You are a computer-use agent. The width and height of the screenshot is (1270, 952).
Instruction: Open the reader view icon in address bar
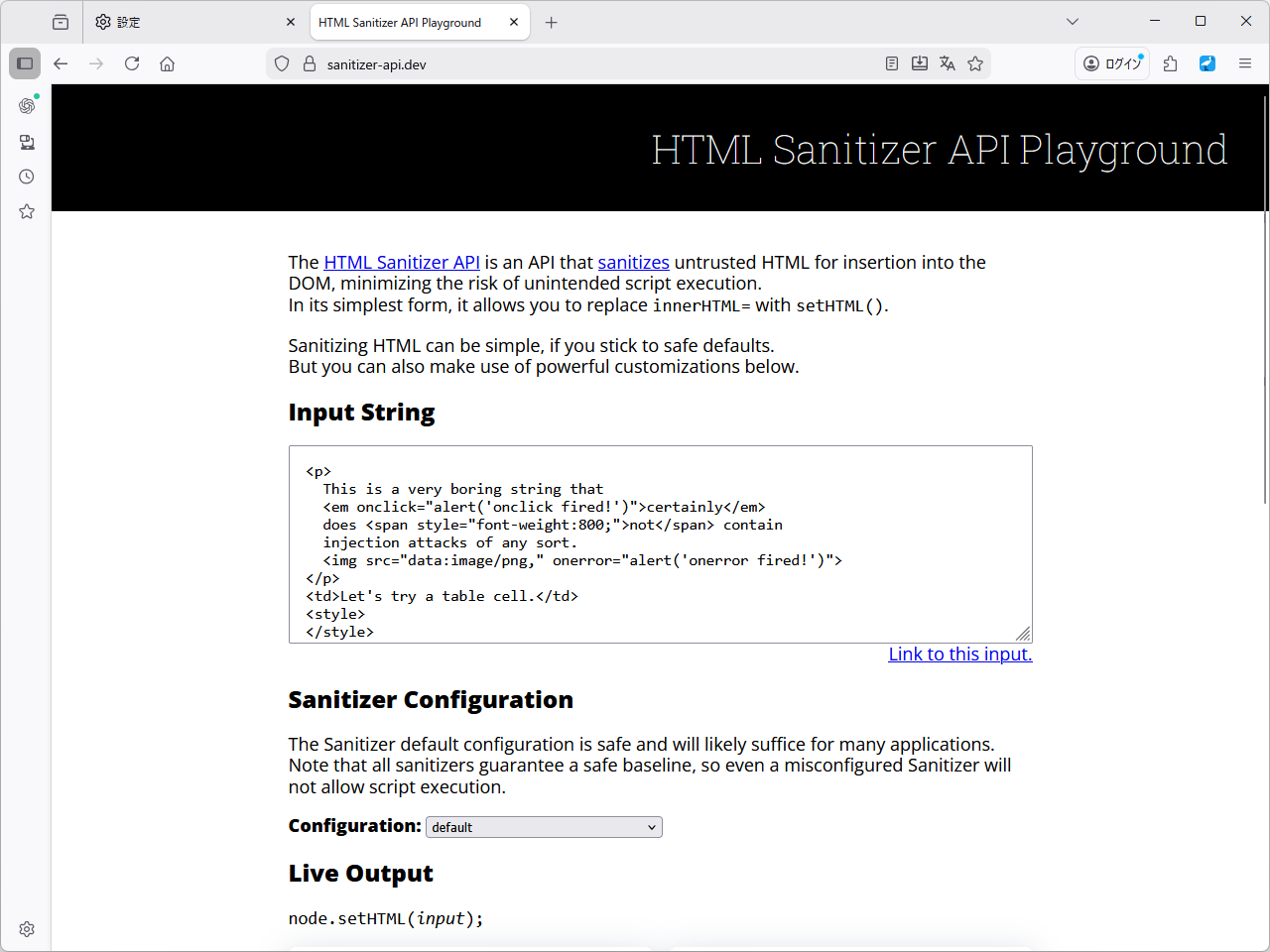(891, 62)
